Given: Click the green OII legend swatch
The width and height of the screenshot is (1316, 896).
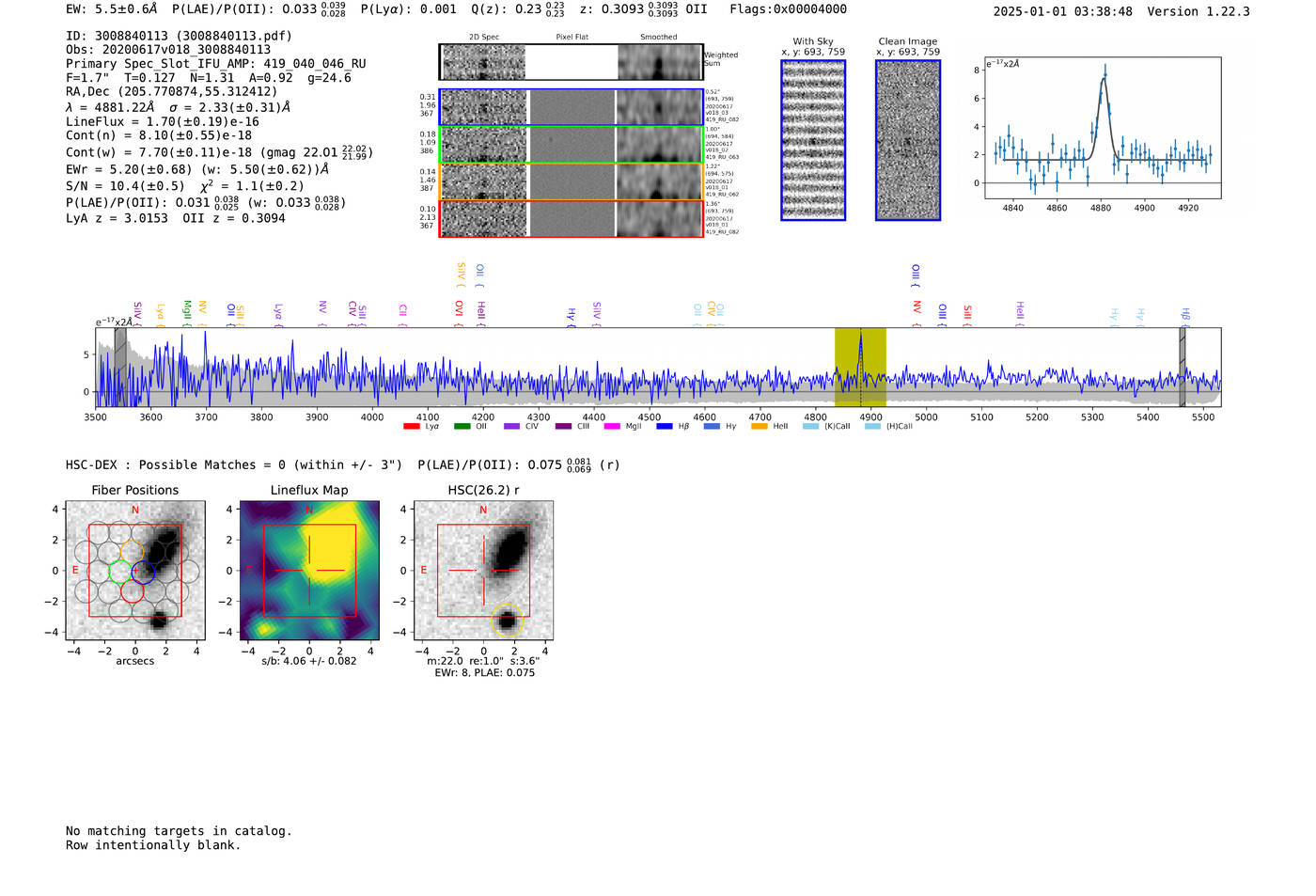Looking at the screenshot, I should click(x=462, y=426).
